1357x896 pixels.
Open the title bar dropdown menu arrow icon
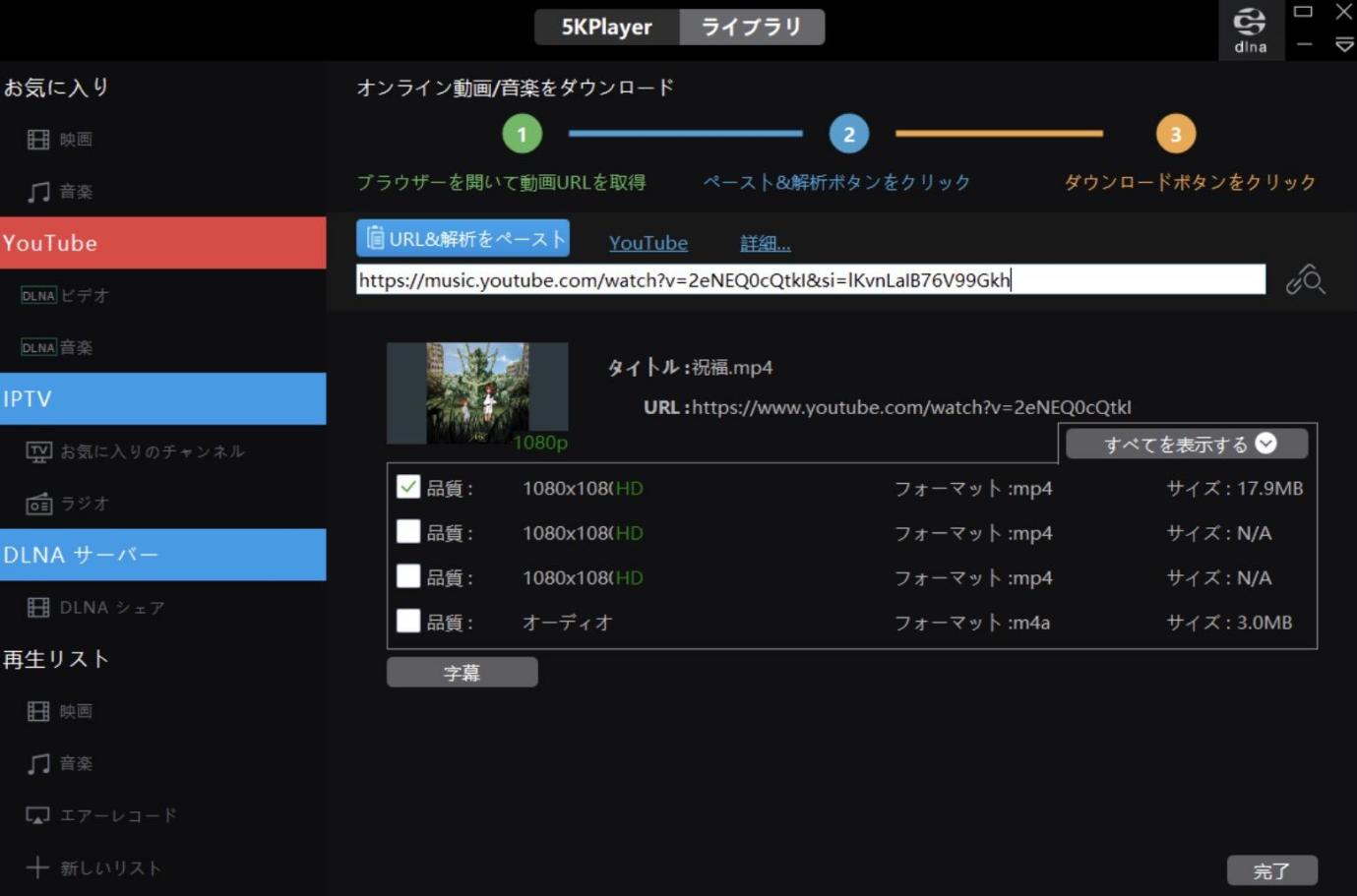1344,45
